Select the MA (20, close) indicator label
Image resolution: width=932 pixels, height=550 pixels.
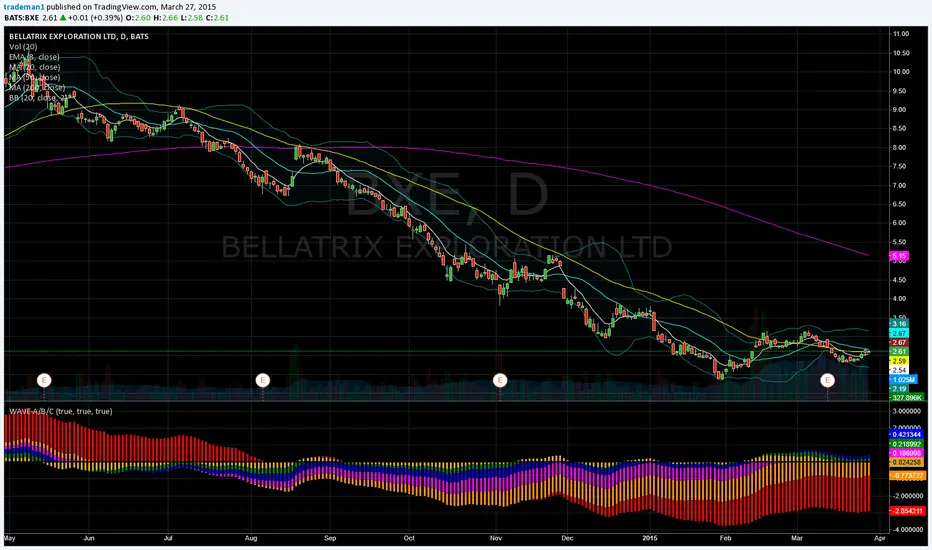coord(34,67)
